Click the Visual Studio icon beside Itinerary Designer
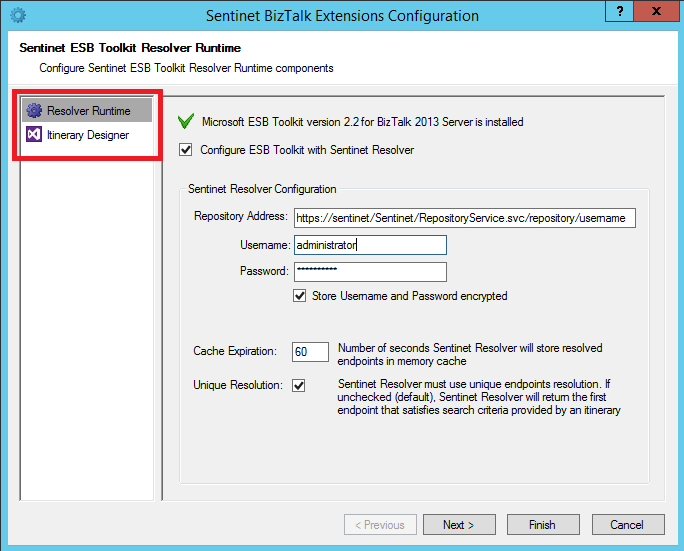Viewport: 684px width, 551px height. (x=34, y=135)
